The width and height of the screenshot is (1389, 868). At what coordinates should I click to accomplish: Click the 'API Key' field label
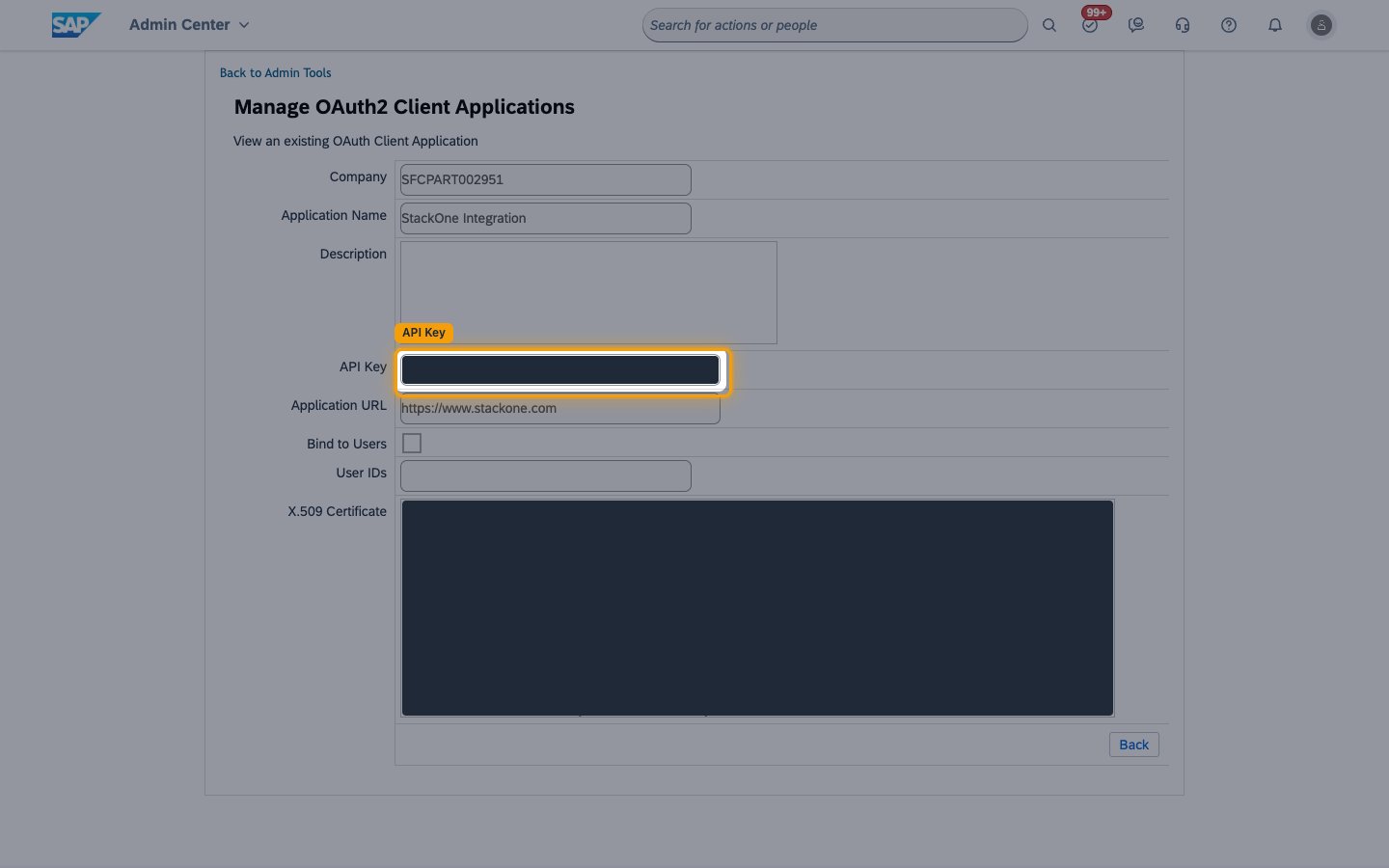(x=363, y=366)
